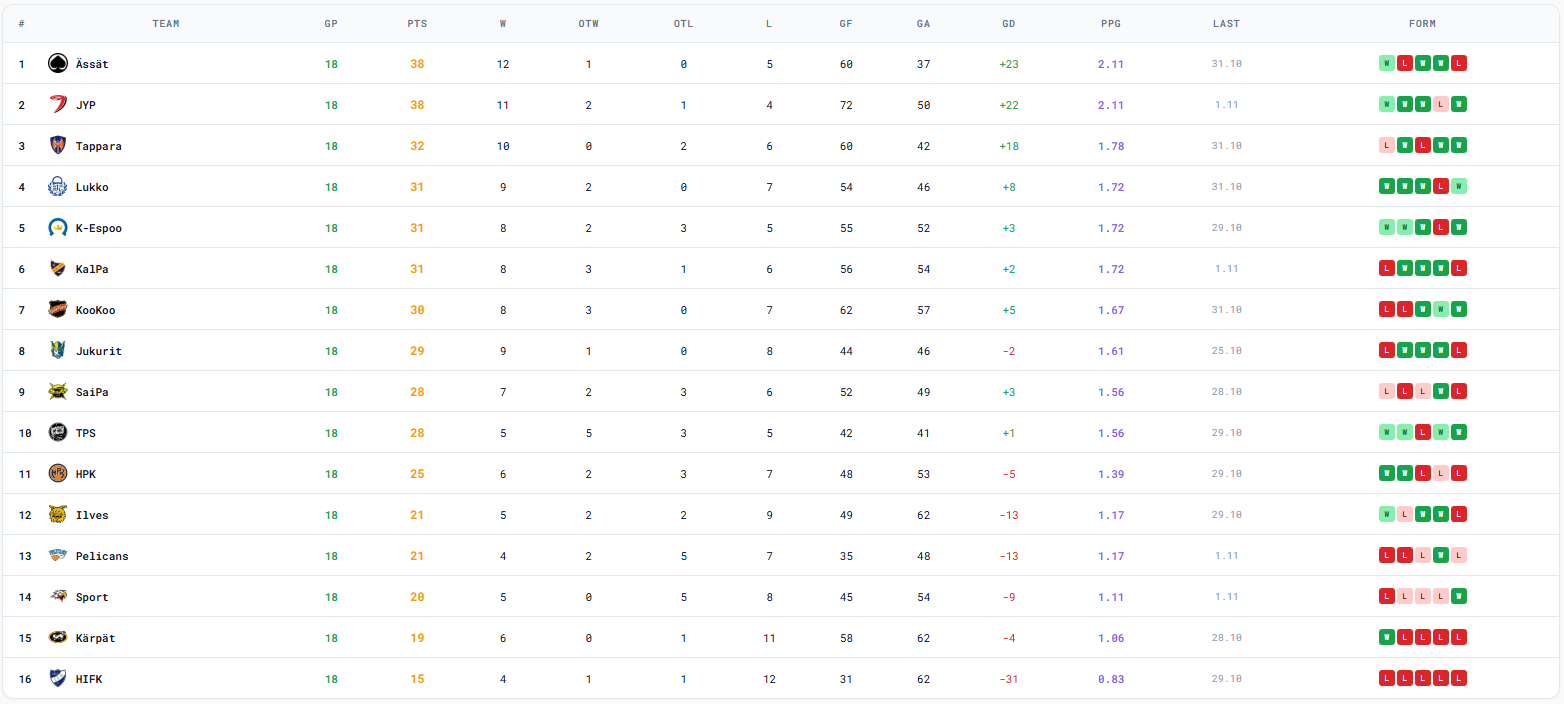Sort by the GD column header
The height and width of the screenshot is (704, 1564).
[1008, 23]
